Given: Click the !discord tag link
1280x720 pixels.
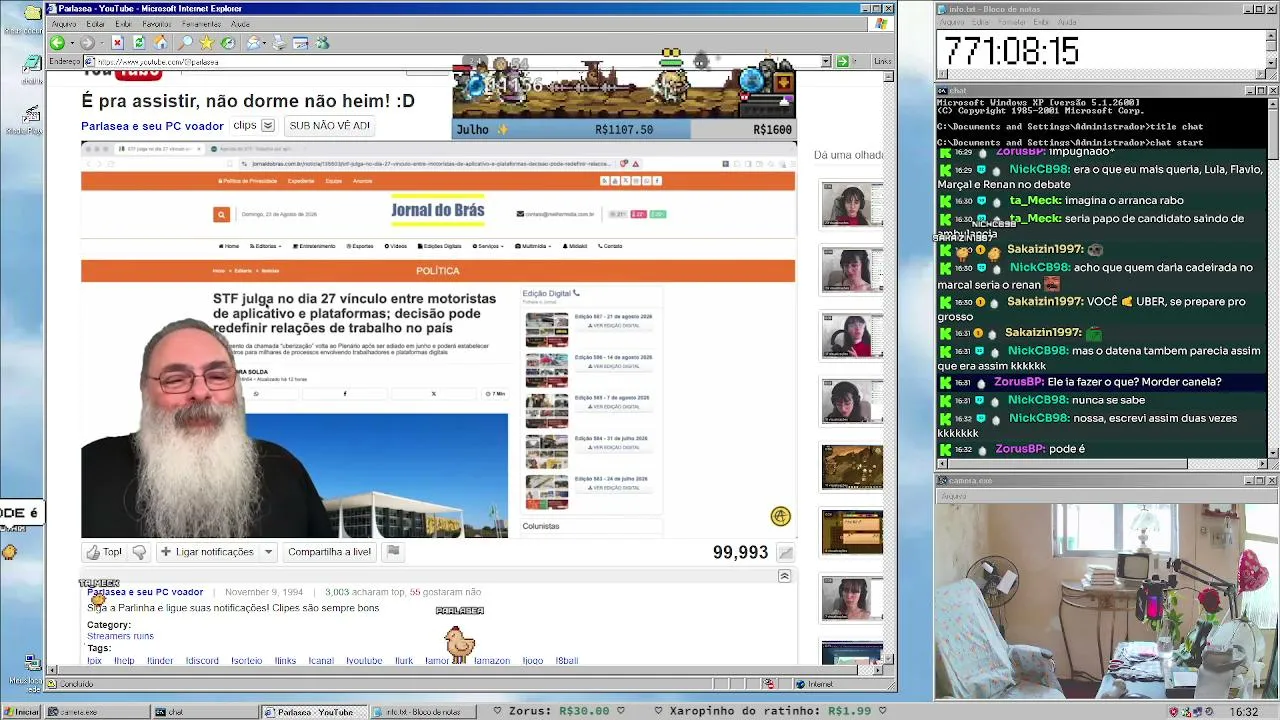Looking at the screenshot, I should tap(202, 661).
